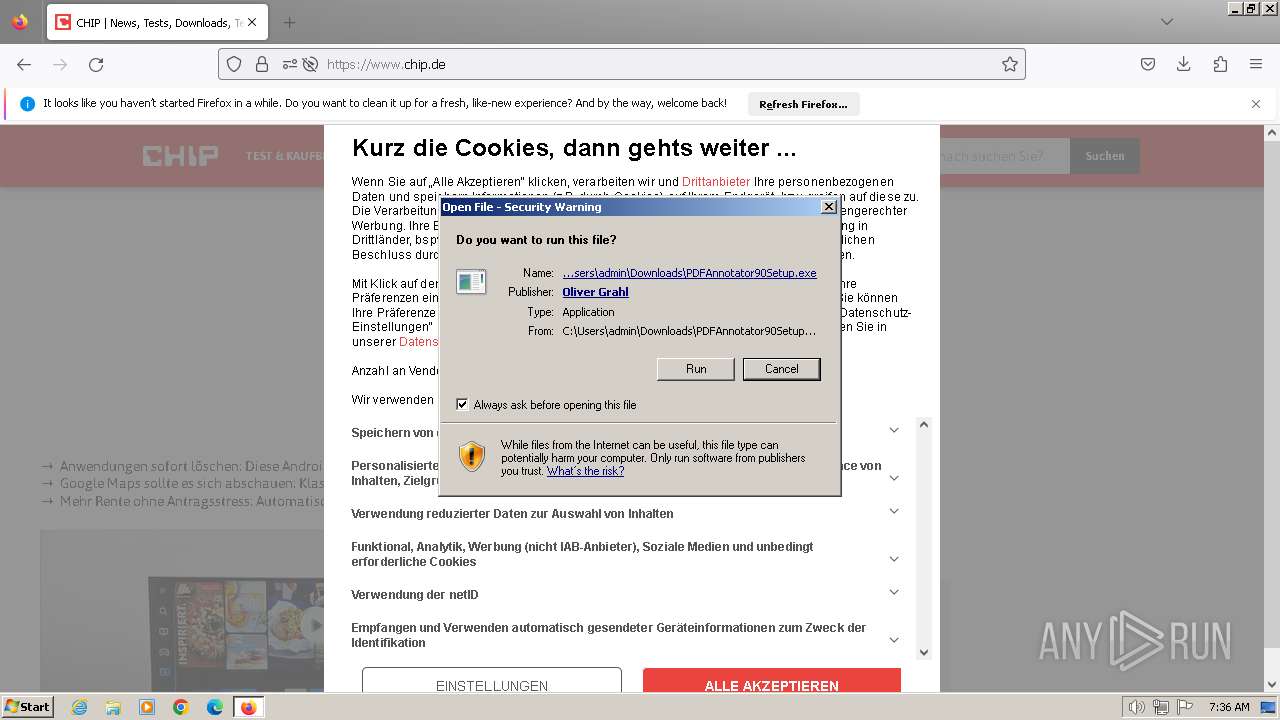Viewport: 1280px width, 720px height.
Task: Click the tracking protection shield icon
Action: (234, 64)
